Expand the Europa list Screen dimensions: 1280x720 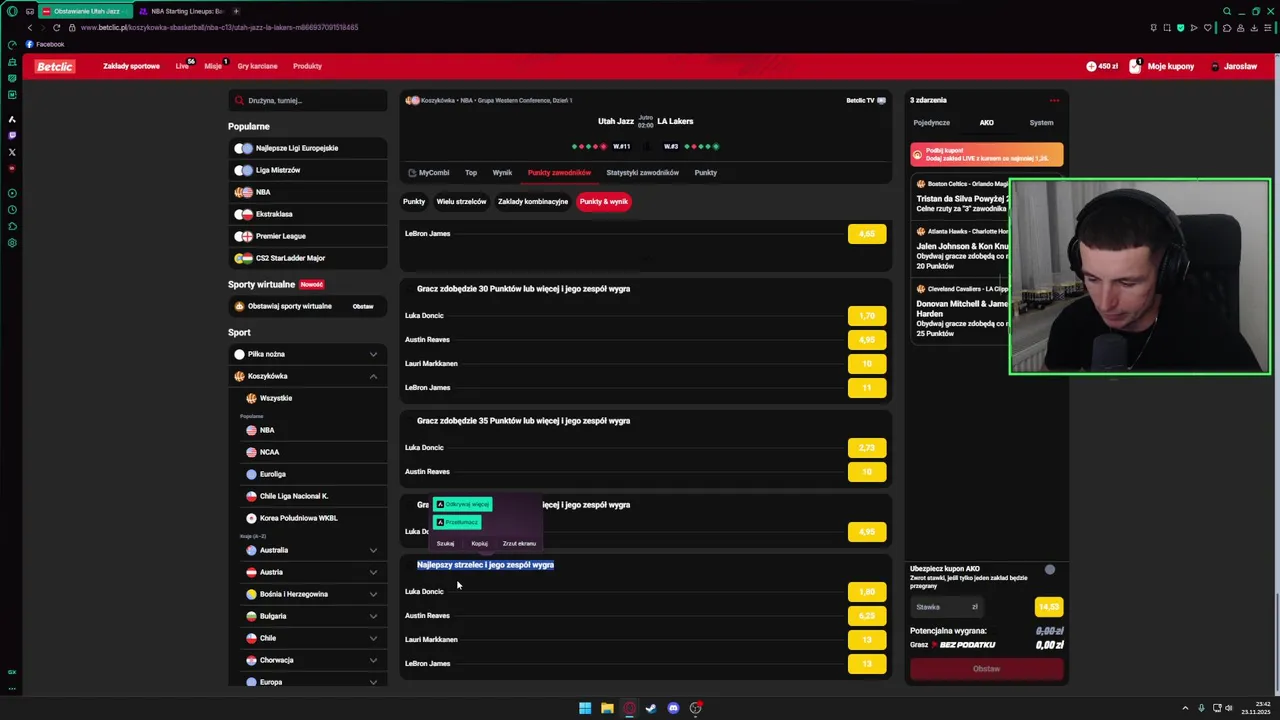pyautogui.click(x=373, y=682)
